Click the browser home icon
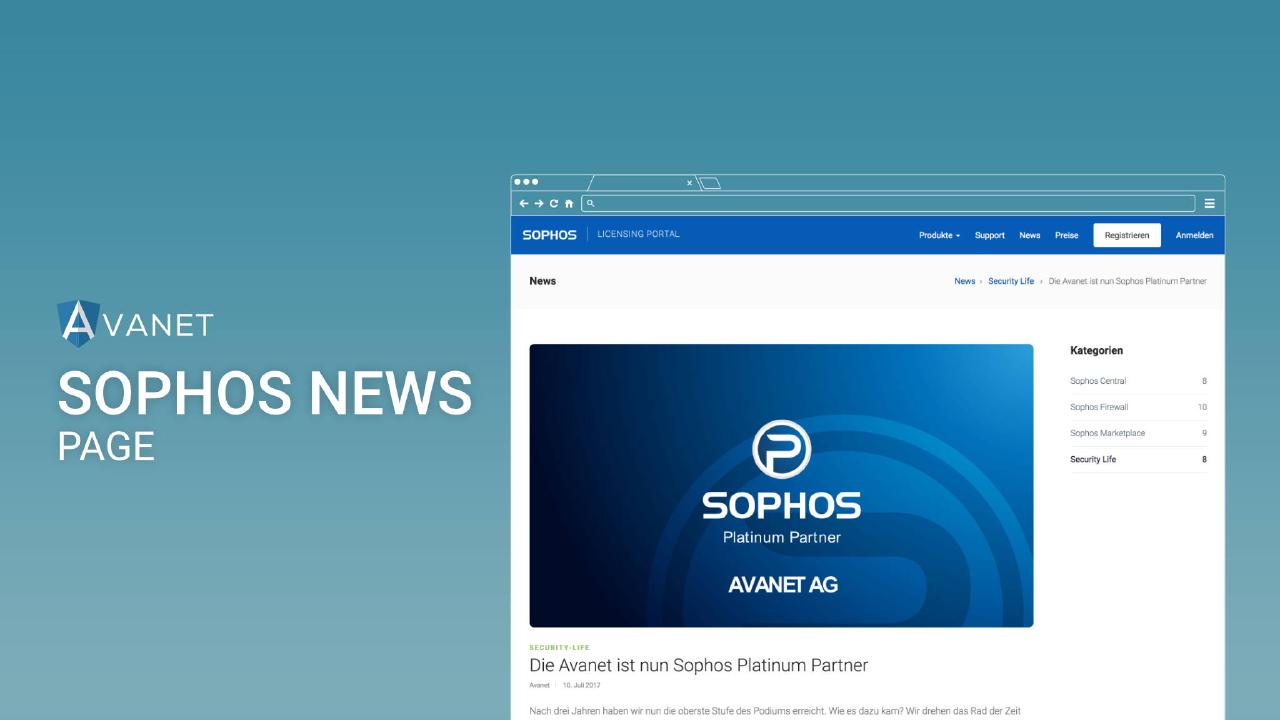The width and height of the screenshot is (1280, 720). [x=568, y=203]
